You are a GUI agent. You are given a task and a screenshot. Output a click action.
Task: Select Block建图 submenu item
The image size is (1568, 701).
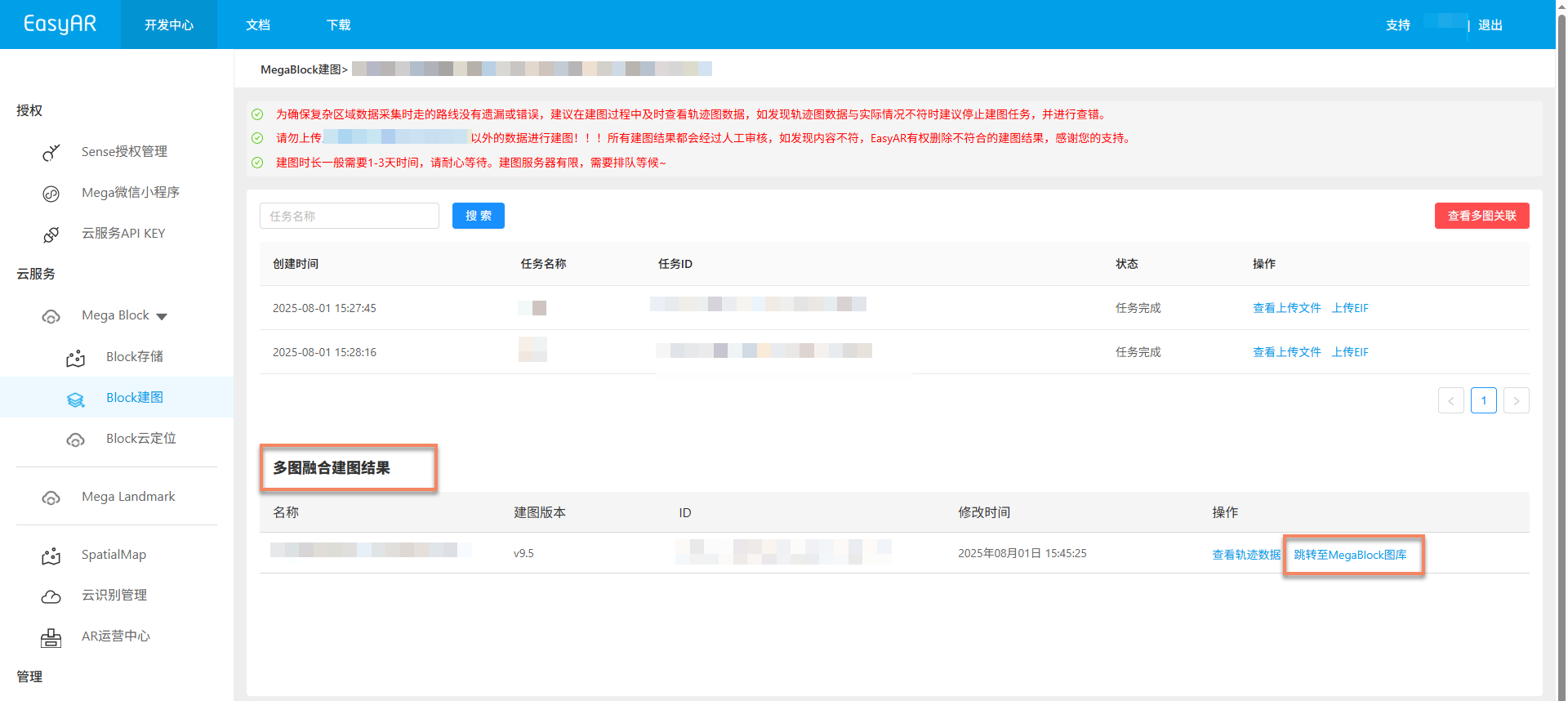(x=117, y=397)
